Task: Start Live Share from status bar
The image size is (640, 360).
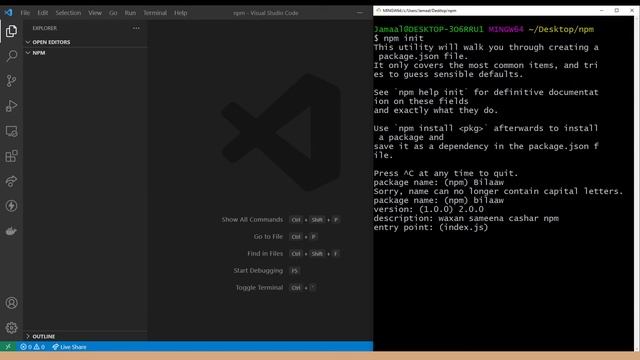Action: coord(69,347)
